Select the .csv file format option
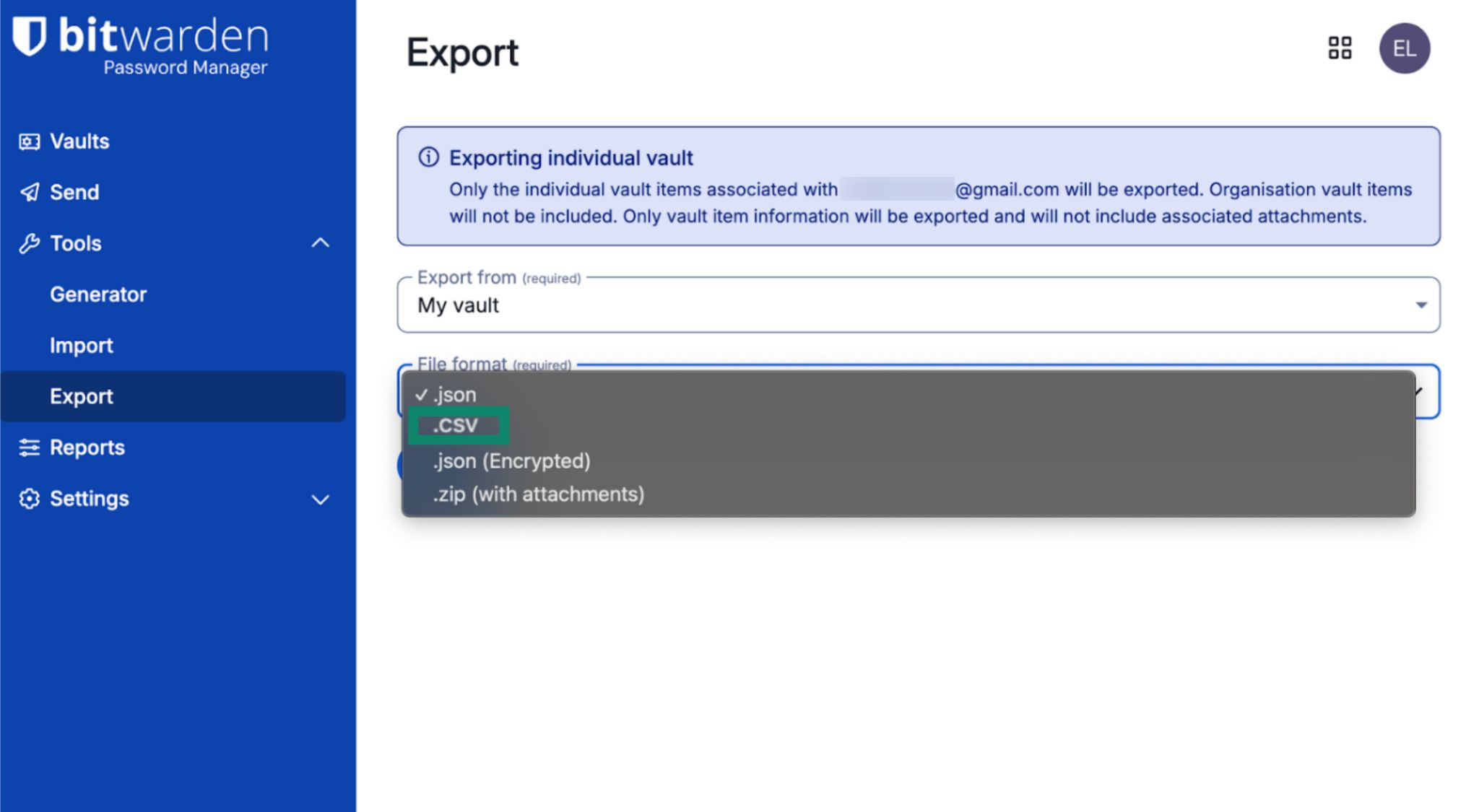The image size is (1479, 812). click(456, 426)
